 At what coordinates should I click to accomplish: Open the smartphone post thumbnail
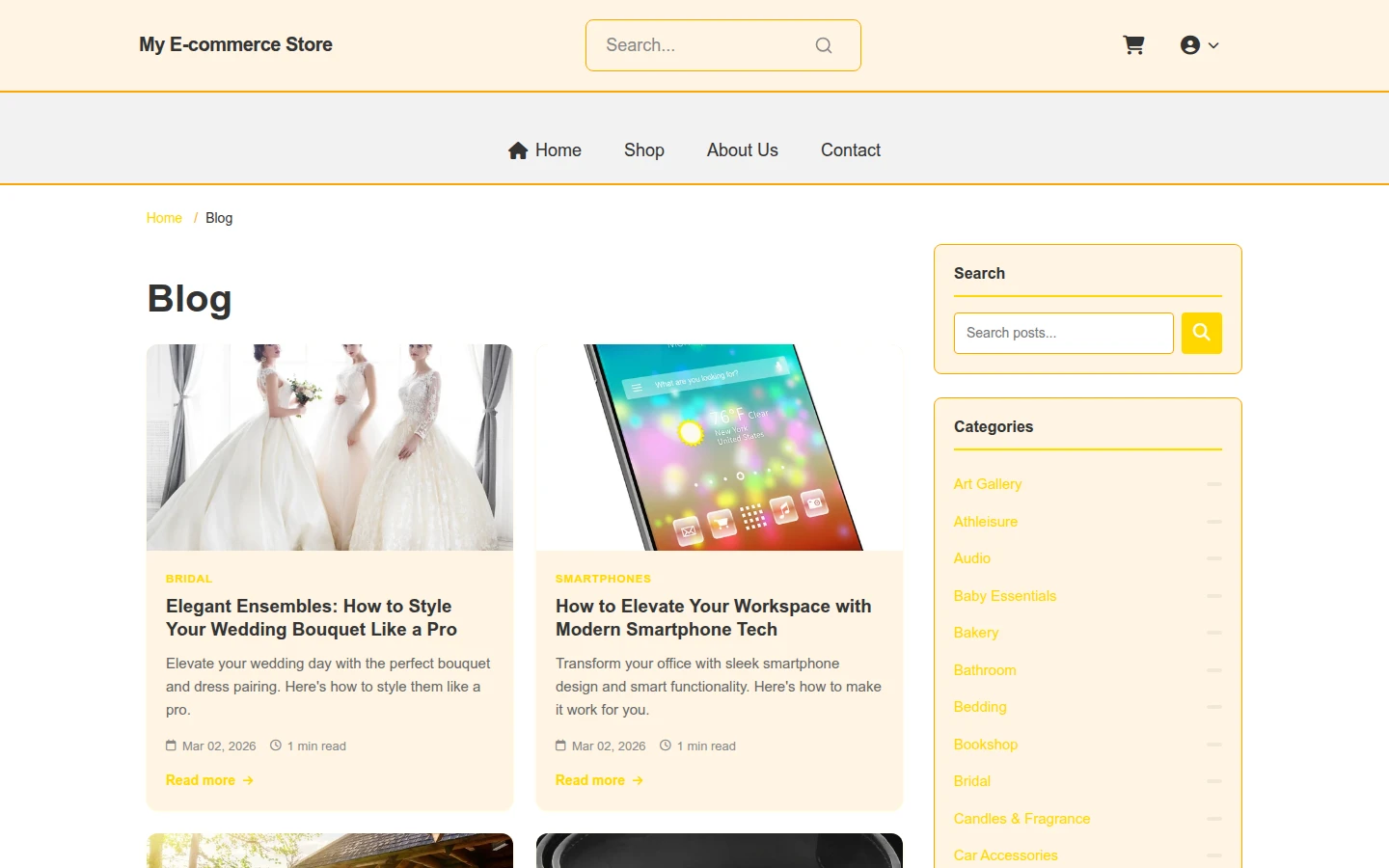point(720,448)
